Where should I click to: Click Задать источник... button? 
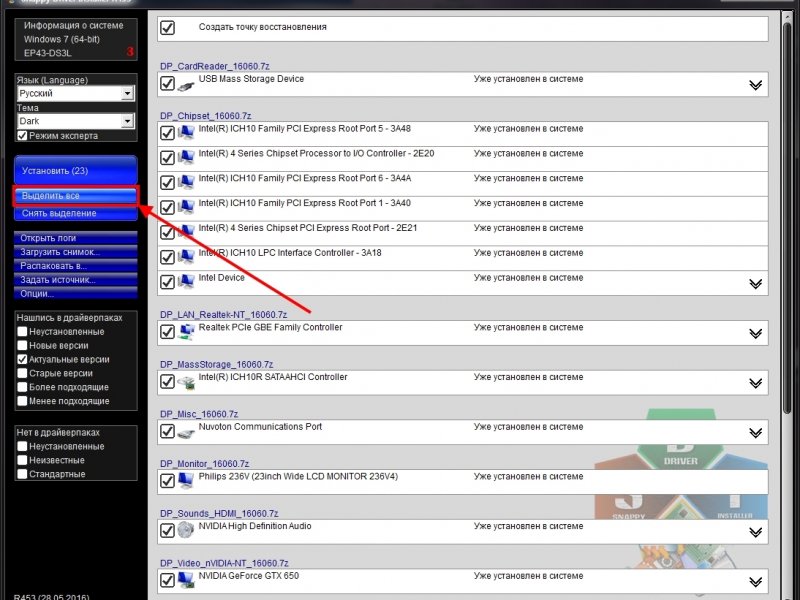pyautogui.click(x=76, y=280)
